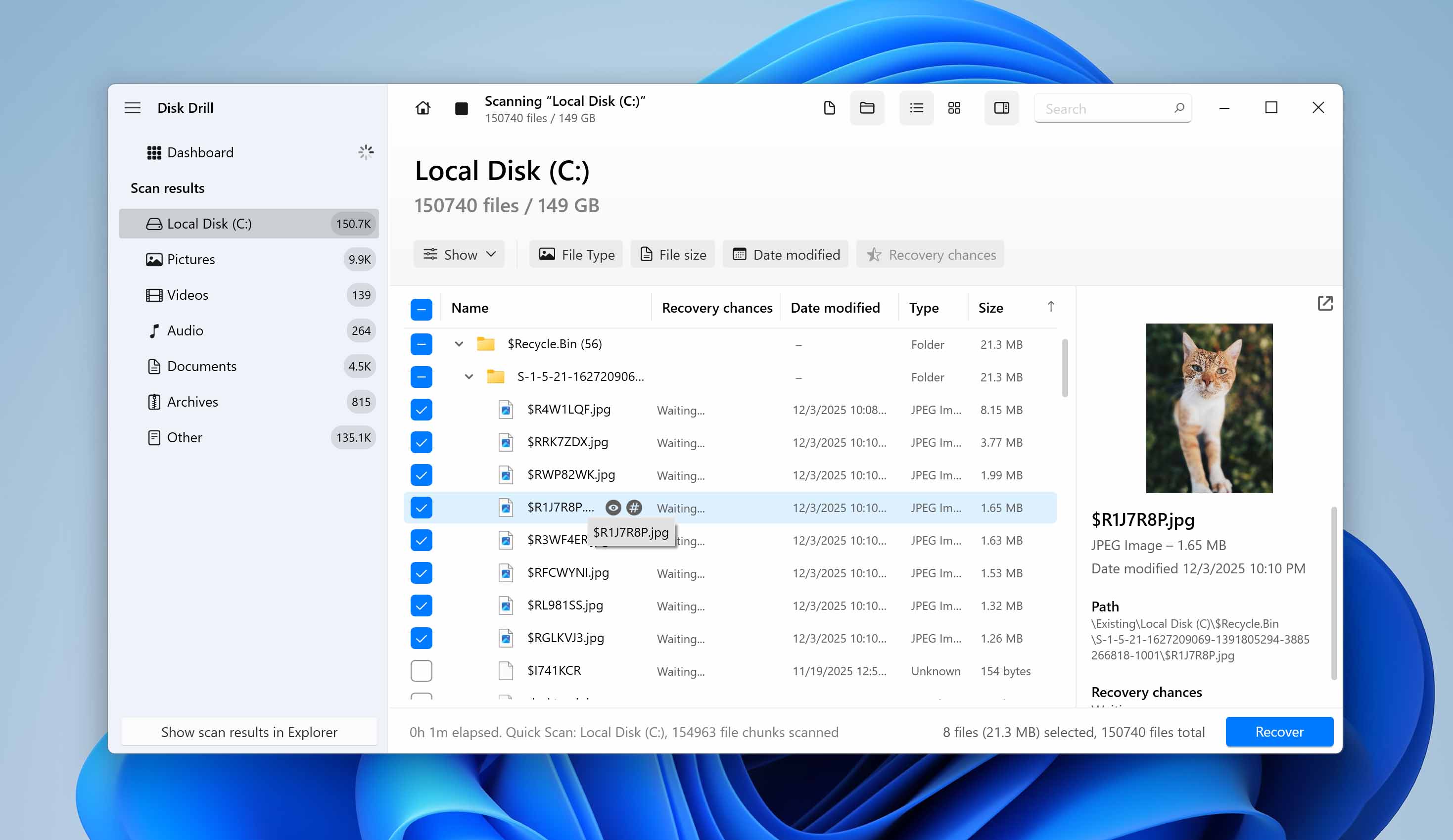Open preview in new window via external link icon
The width and height of the screenshot is (1453, 840).
coord(1325,303)
